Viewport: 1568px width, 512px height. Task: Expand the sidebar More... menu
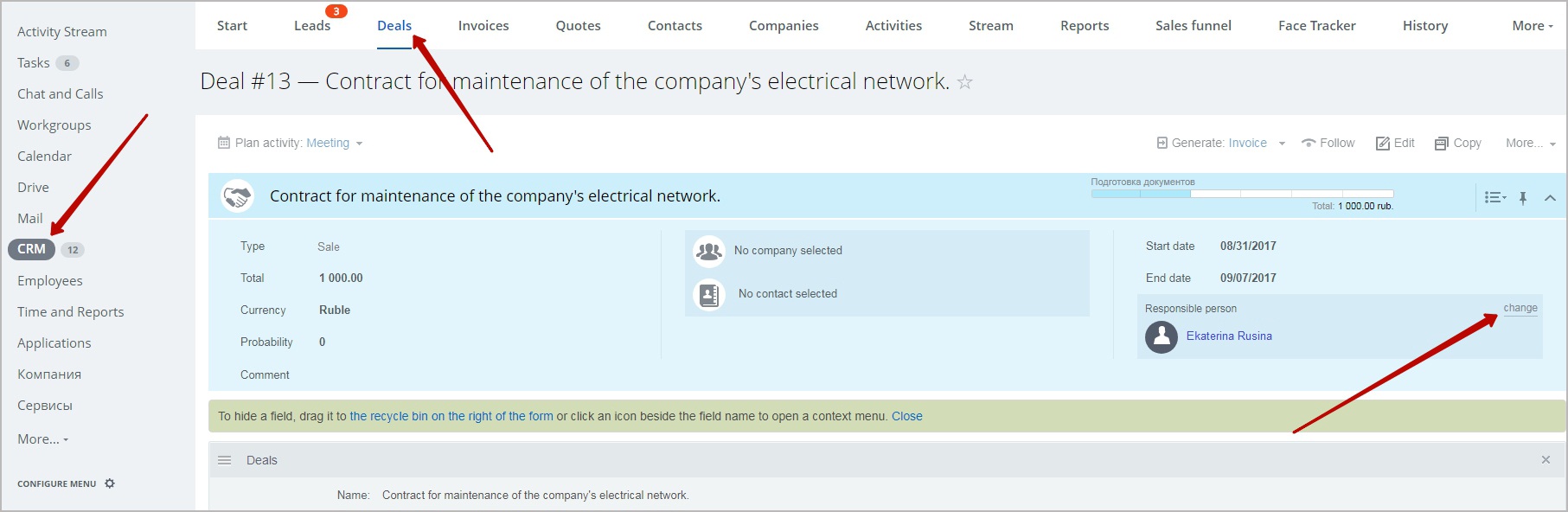42,439
